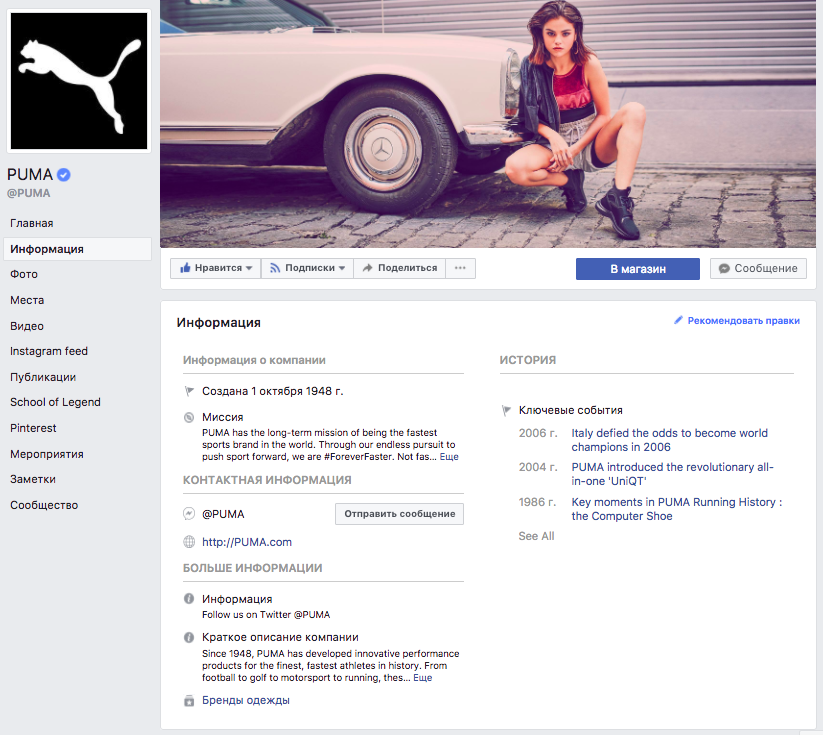Open the Бренды одежды category link
823x735 pixels.
pos(246,700)
